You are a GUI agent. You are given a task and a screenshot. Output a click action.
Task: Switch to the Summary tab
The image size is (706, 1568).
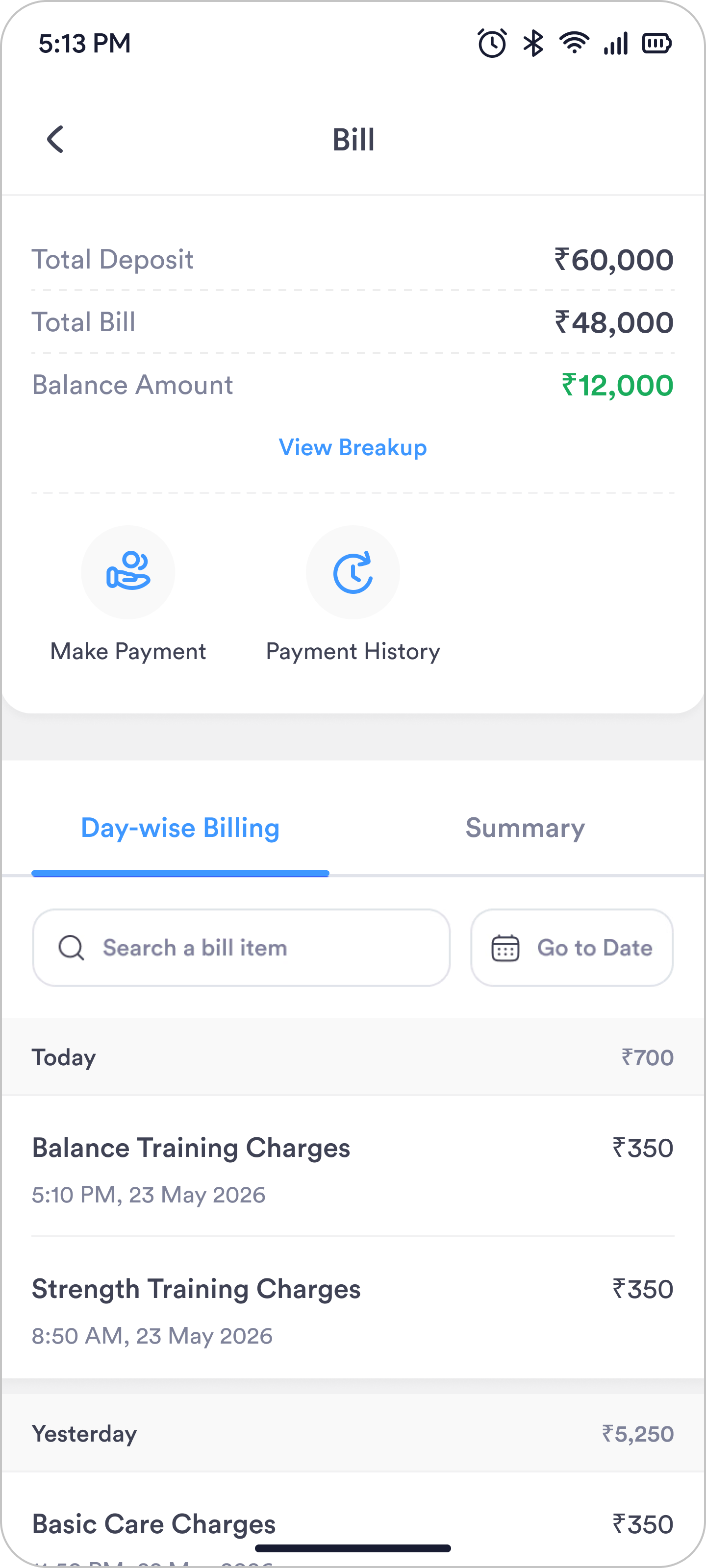coord(525,829)
